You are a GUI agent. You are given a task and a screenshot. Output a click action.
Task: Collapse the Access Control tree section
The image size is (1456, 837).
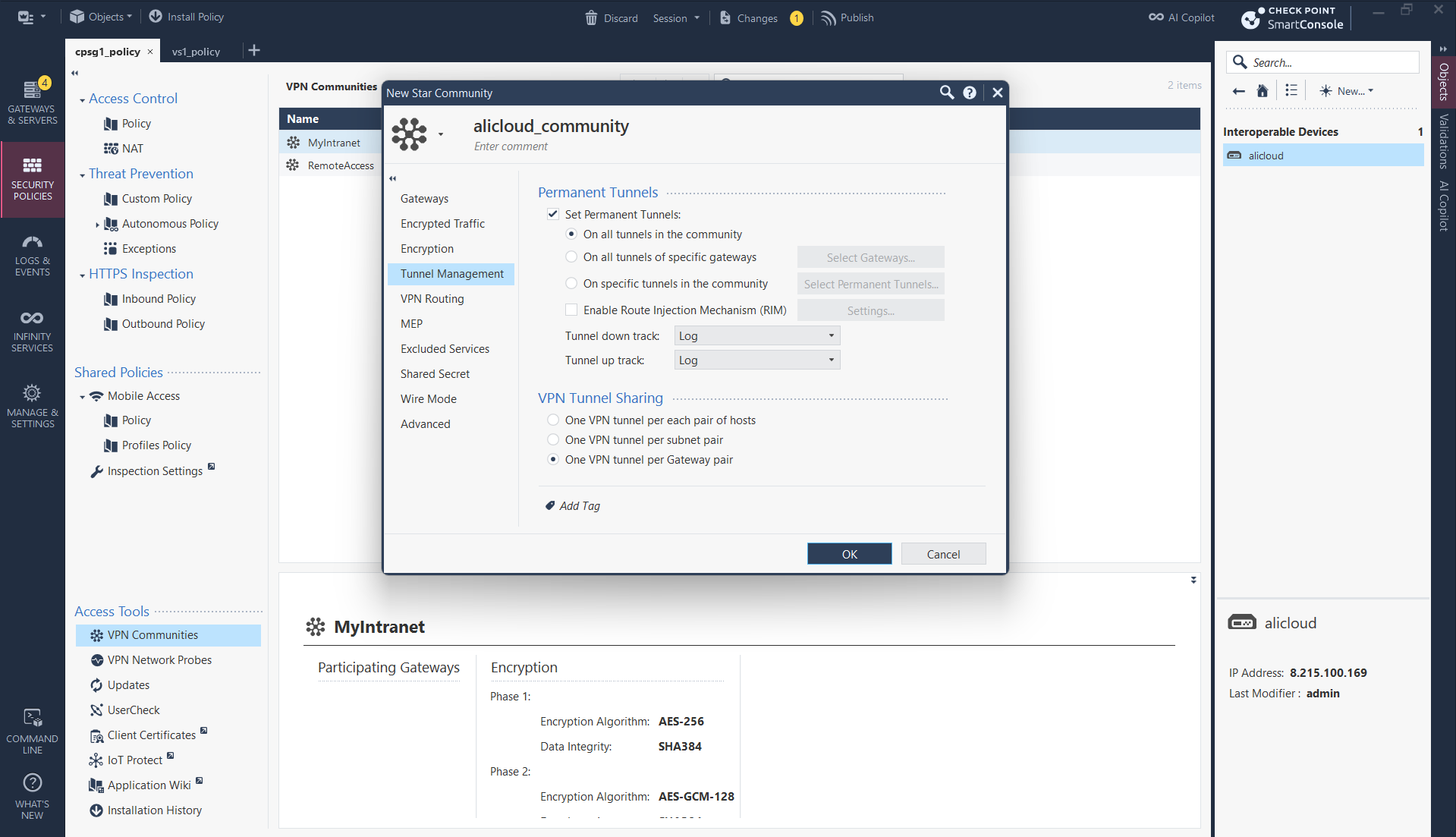coord(82,99)
